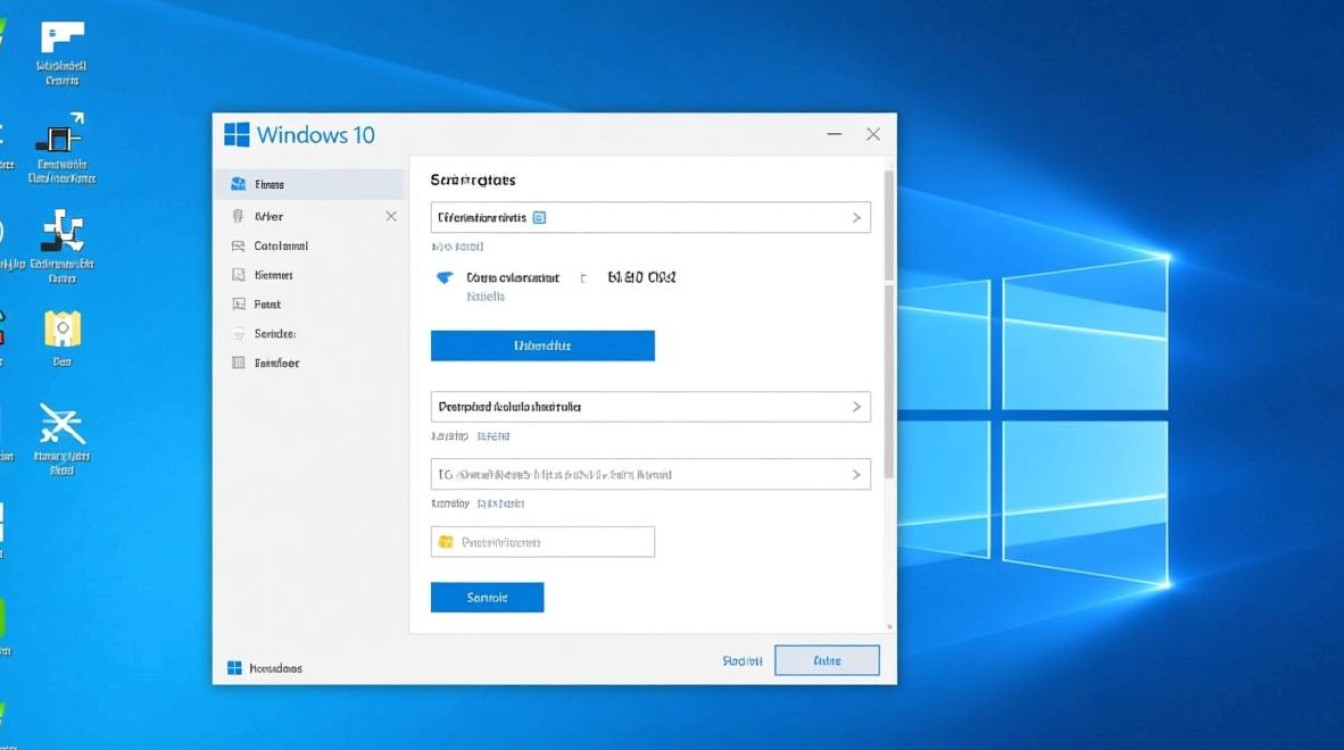Viewport: 1344px width, 750px height.
Task: Click the blue Wi-Fi icon in the main panel
Action: (x=445, y=278)
